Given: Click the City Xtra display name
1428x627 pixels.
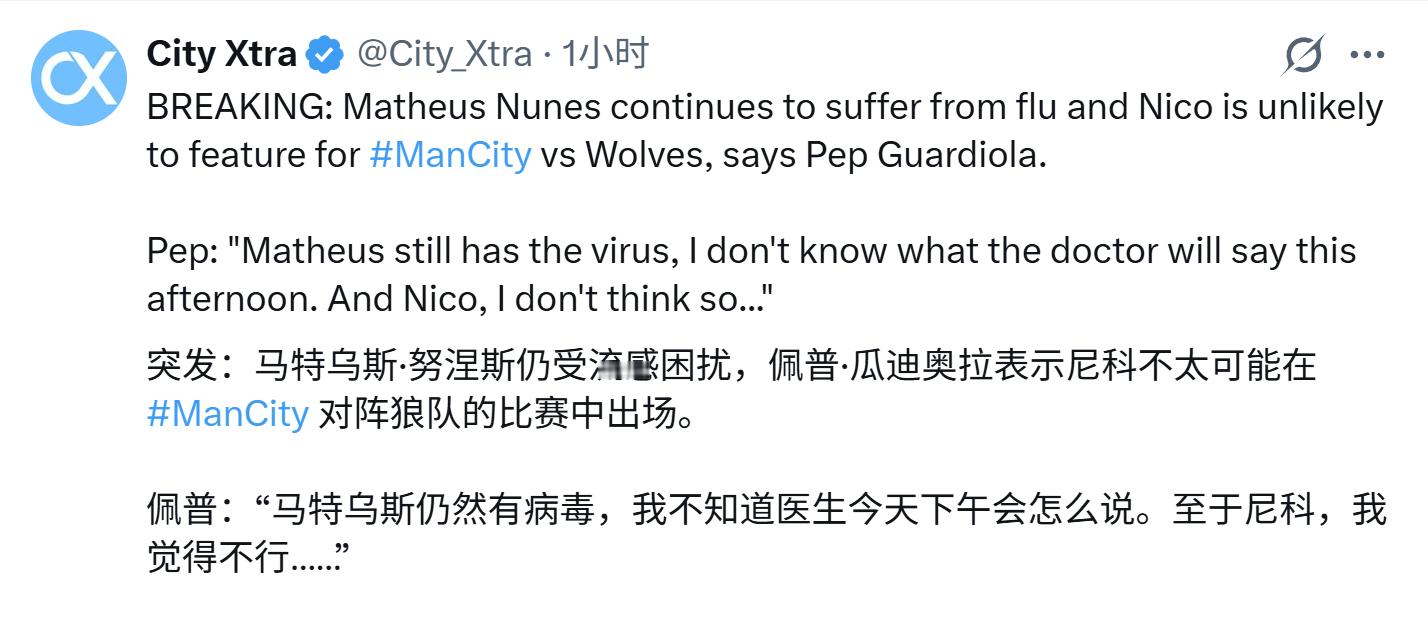Looking at the screenshot, I should pos(222,55).
